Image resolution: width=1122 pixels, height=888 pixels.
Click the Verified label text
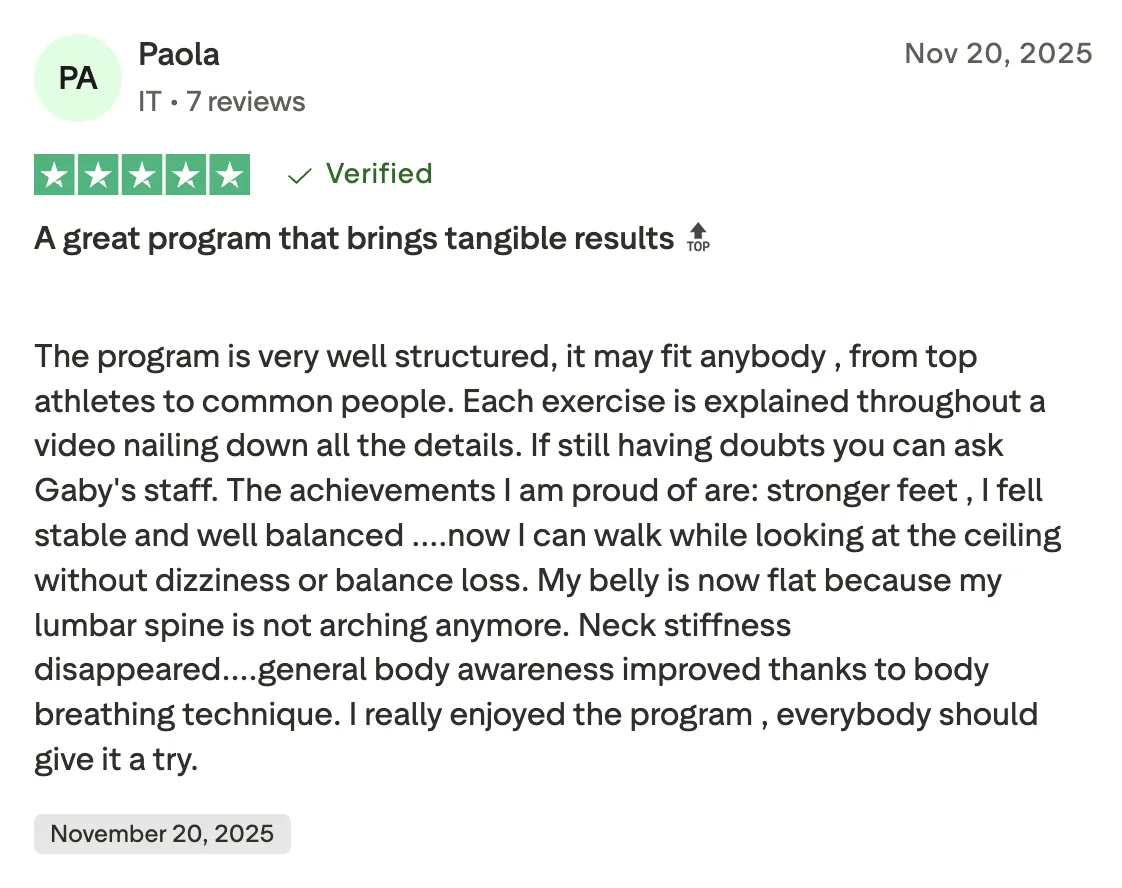pos(379,174)
